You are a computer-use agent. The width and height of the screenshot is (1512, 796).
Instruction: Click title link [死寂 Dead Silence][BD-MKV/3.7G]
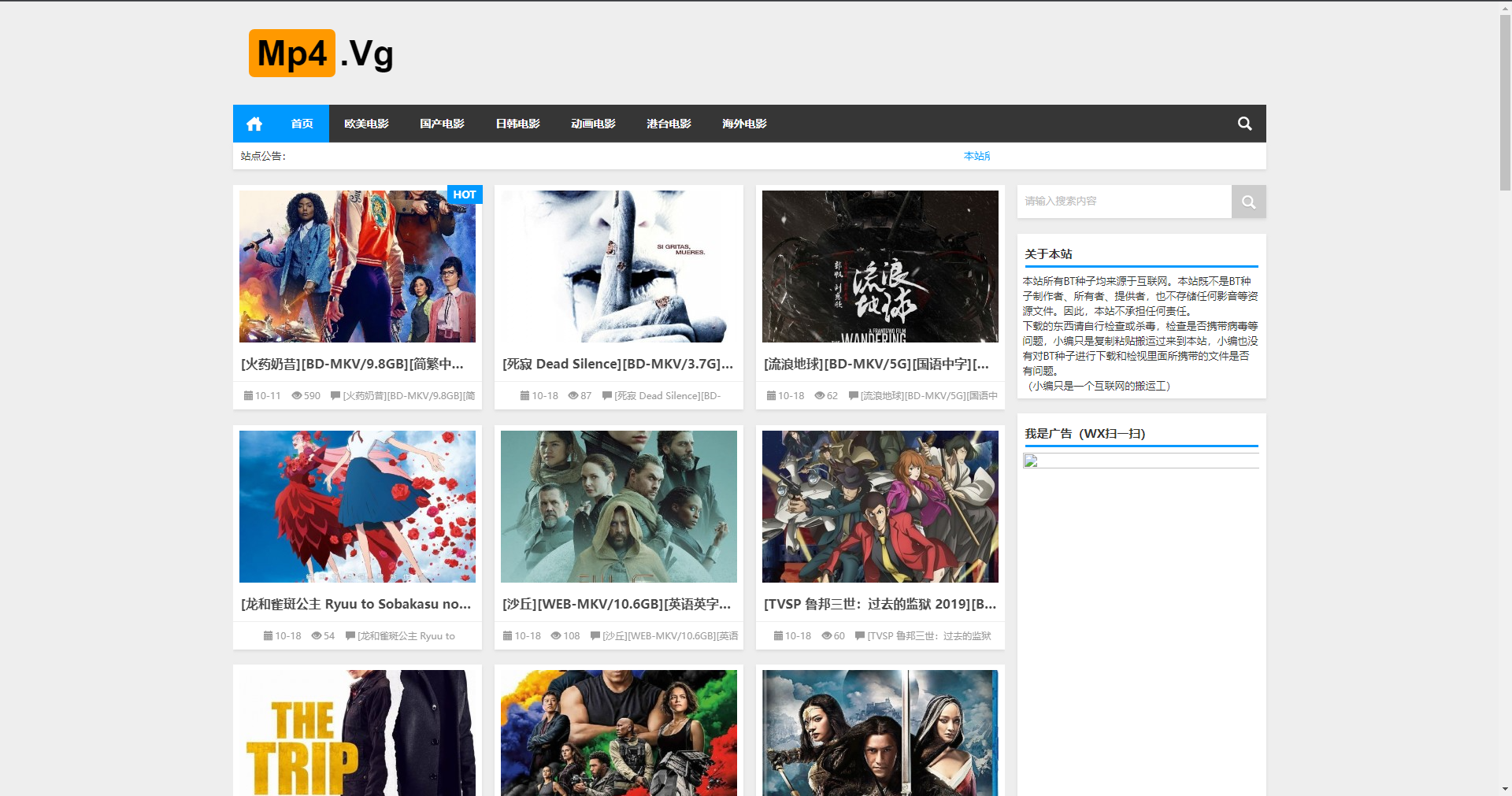618,364
